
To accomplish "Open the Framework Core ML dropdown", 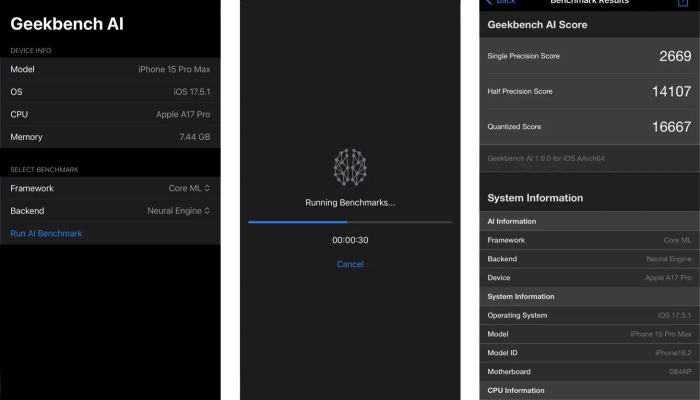I will (189, 188).
